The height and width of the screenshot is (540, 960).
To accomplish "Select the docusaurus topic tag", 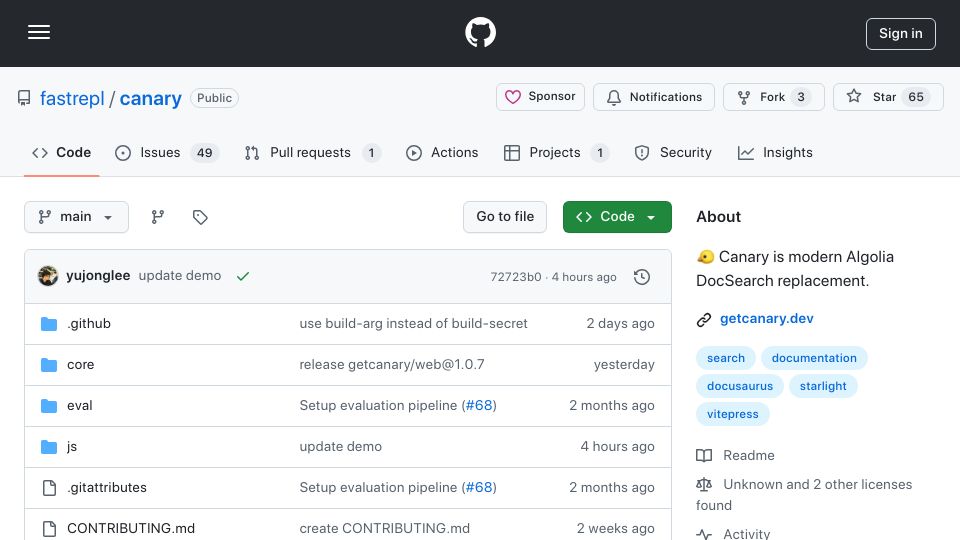I will [740, 386].
